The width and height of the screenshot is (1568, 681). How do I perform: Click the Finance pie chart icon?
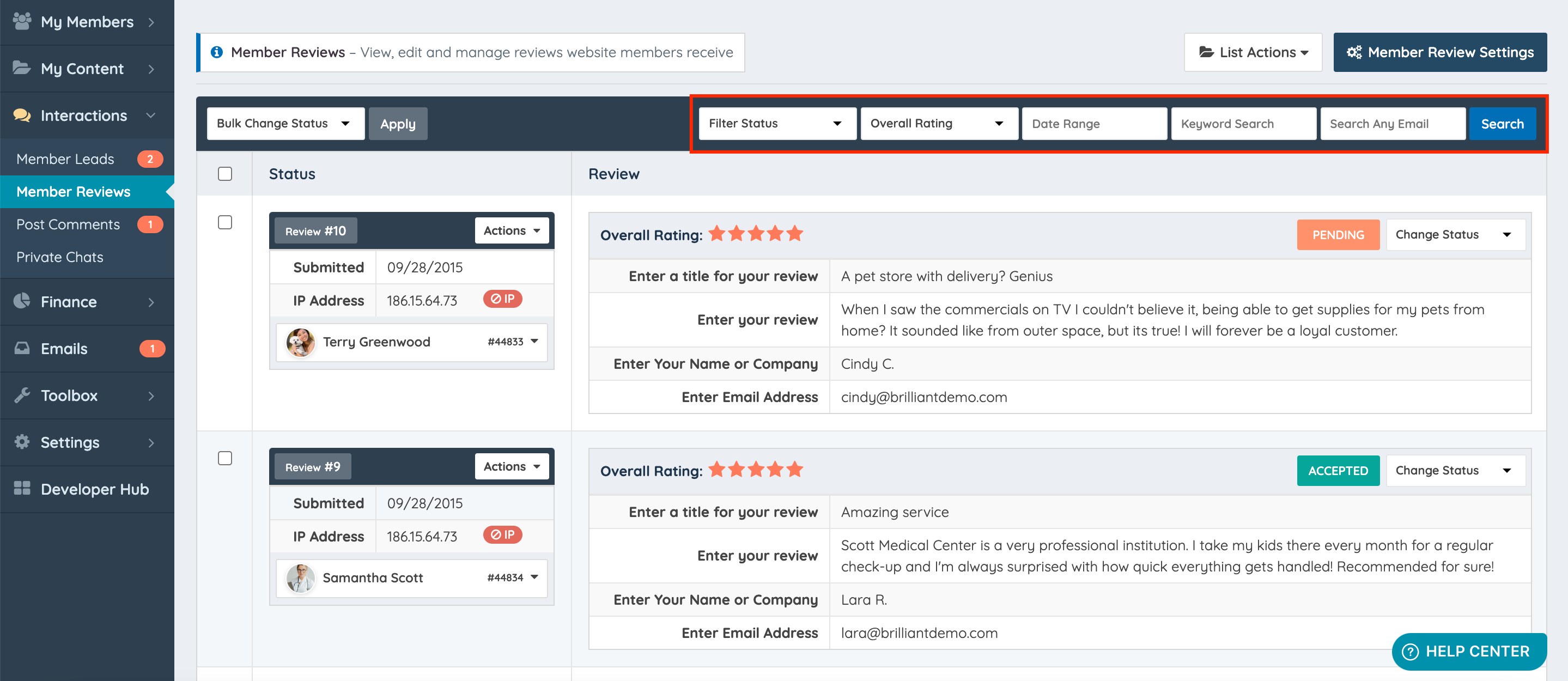22,301
